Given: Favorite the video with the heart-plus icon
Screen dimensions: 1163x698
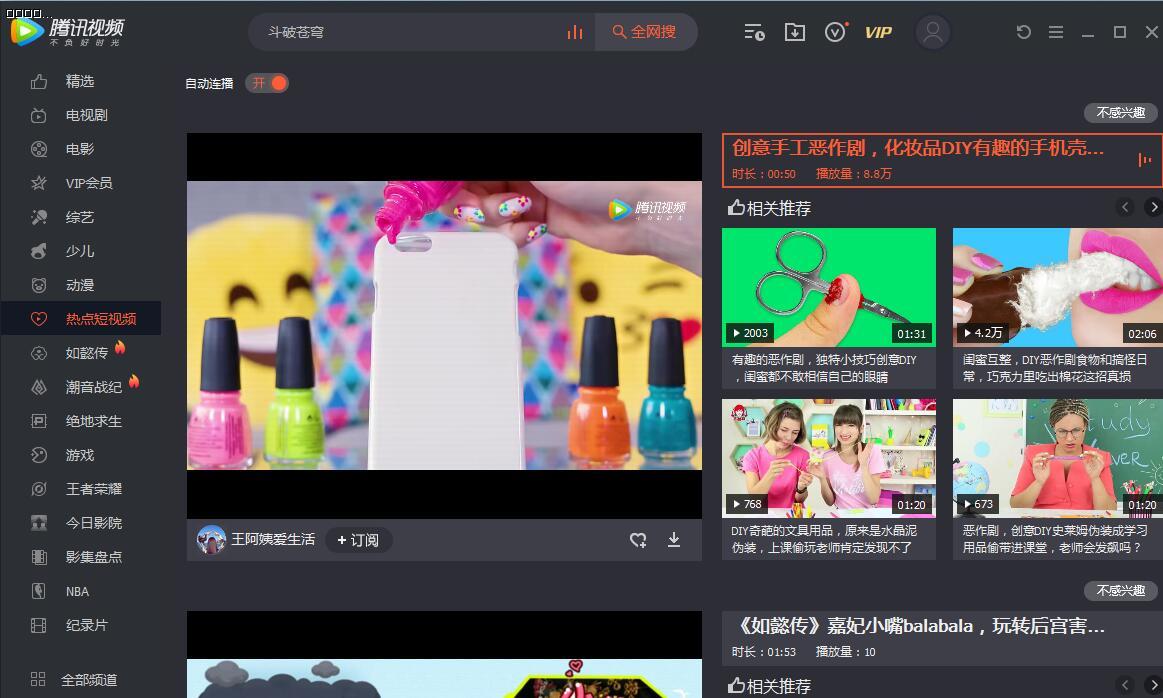Looking at the screenshot, I should 638,540.
